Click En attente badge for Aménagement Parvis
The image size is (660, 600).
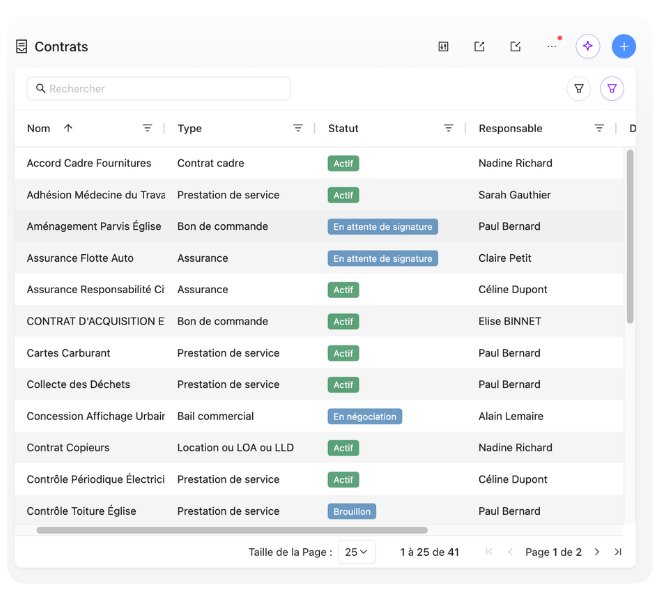coord(383,227)
